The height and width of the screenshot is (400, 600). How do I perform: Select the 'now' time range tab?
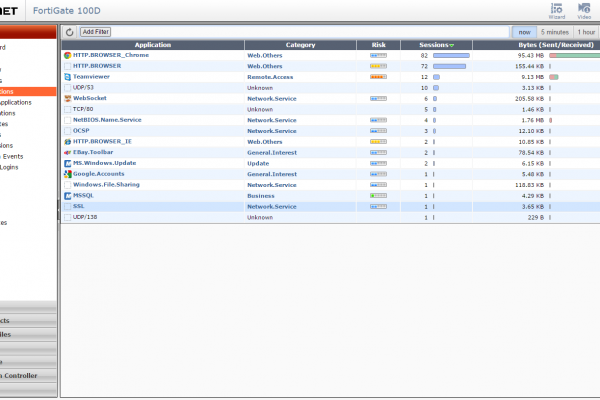(524, 32)
